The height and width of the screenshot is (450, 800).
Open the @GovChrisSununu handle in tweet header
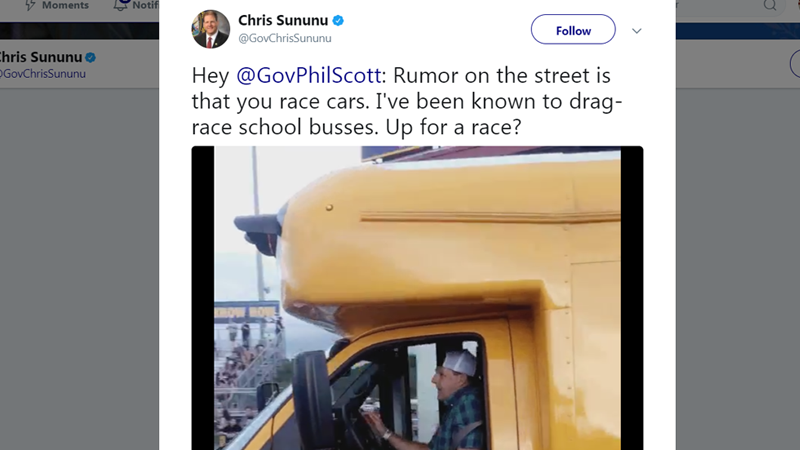tap(285, 38)
